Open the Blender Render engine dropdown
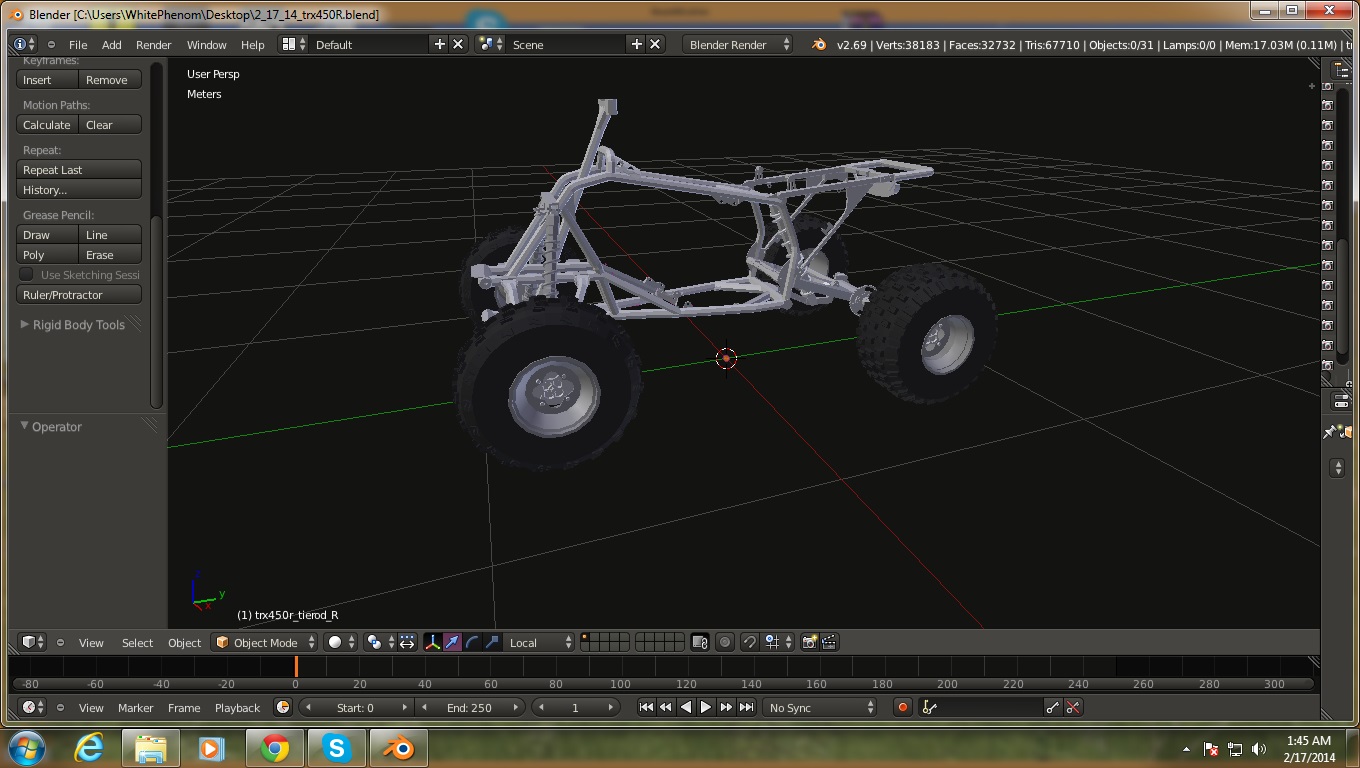Viewport: 1360px width, 768px height. pos(737,44)
